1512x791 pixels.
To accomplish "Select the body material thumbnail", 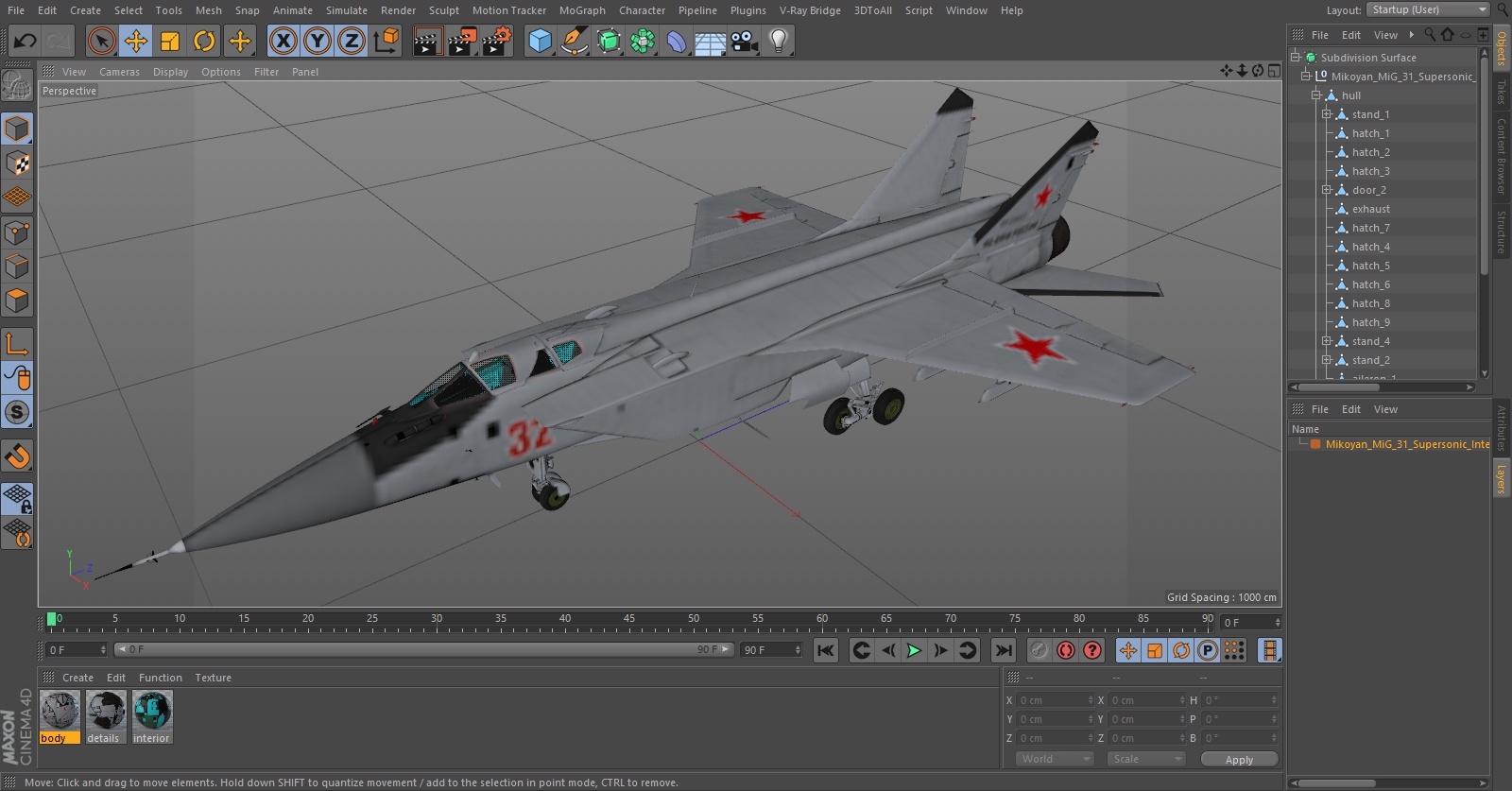I will point(60,711).
